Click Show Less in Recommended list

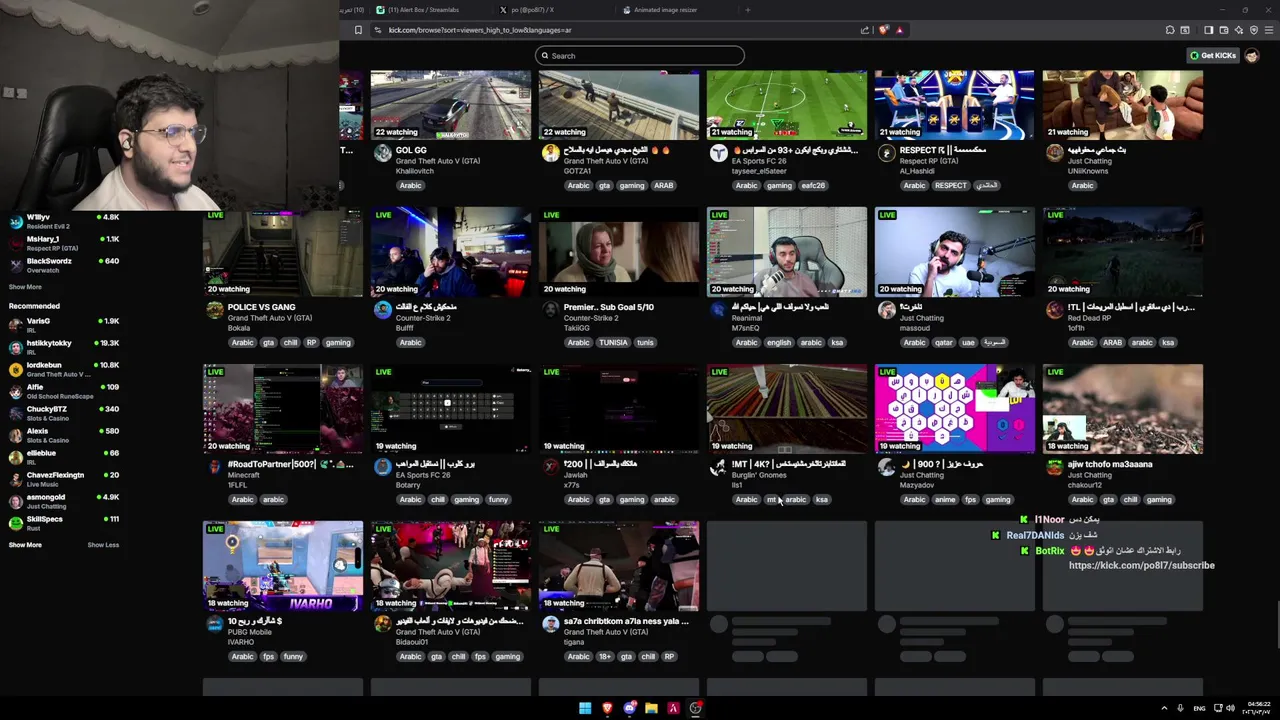click(103, 545)
